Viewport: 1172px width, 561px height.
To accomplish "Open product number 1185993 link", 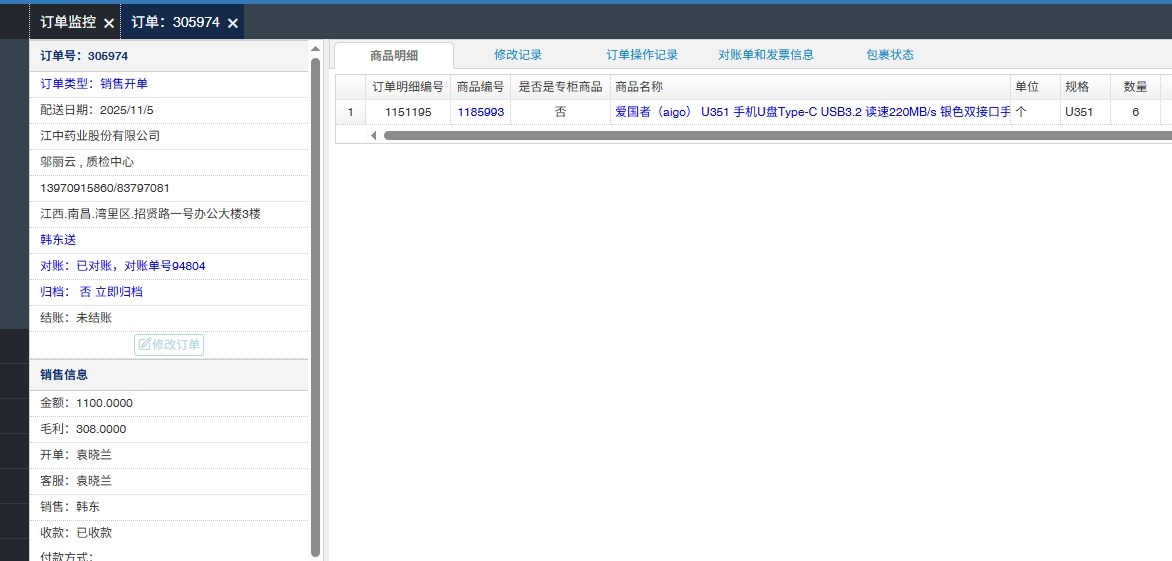I will (480, 112).
